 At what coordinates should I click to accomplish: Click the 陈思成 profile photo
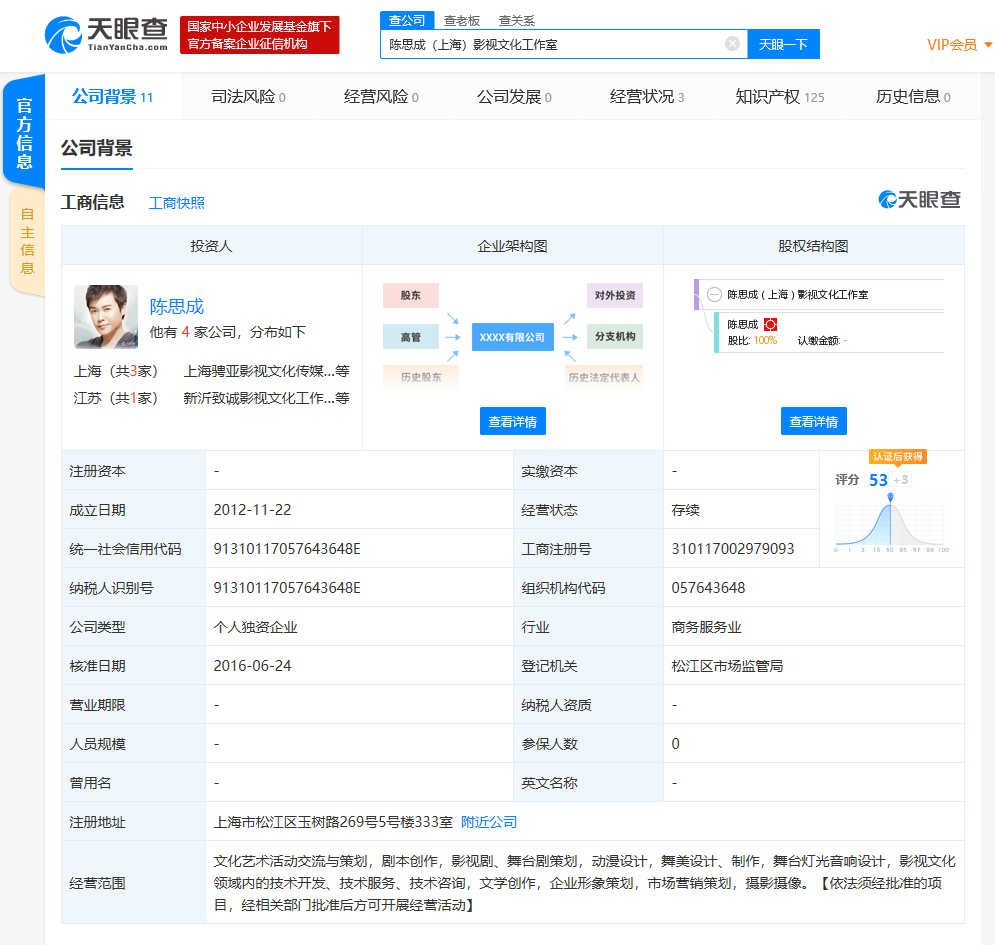pyautogui.click(x=106, y=317)
